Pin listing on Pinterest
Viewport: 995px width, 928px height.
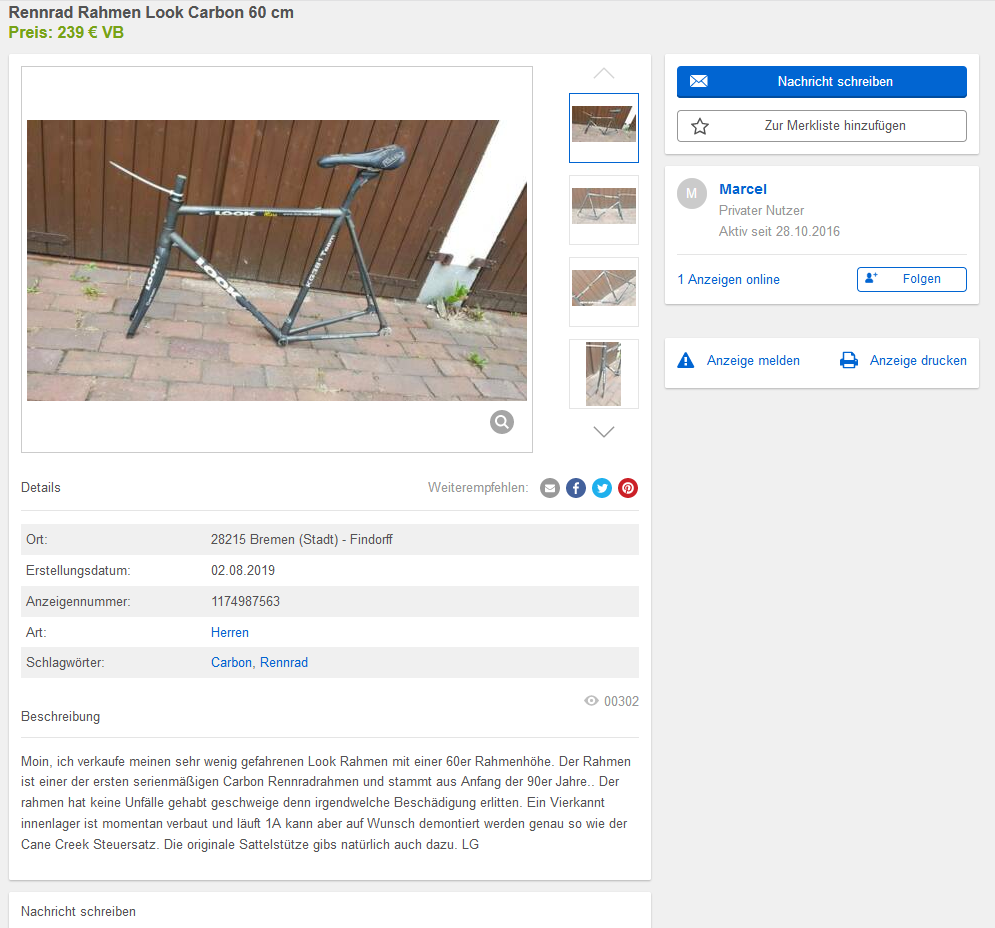(x=628, y=488)
